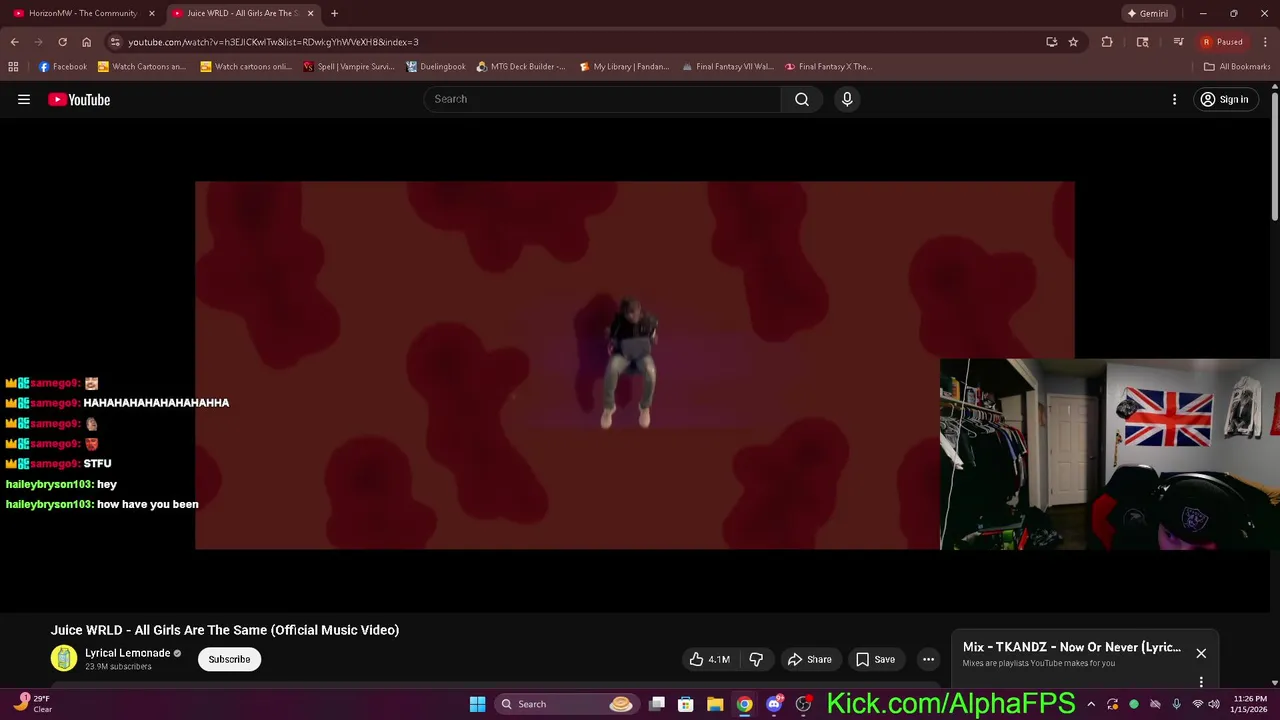This screenshot has height=720, width=1280.
Task: Open YouTube settings three-dot menu
Action: (1175, 99)
